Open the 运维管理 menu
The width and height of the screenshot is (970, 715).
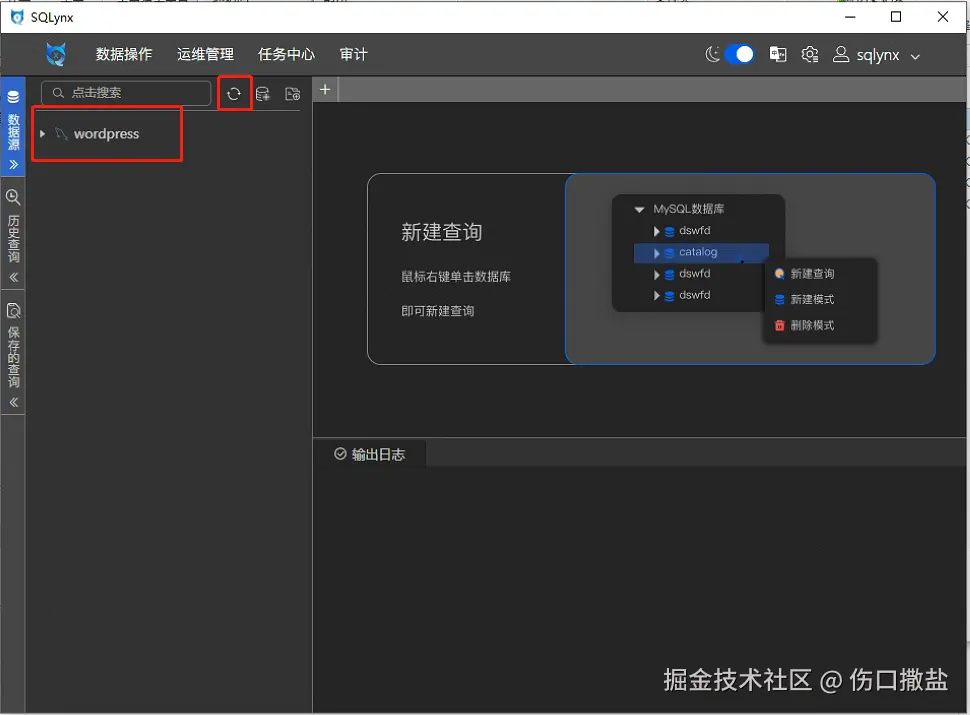coord(205,54)
